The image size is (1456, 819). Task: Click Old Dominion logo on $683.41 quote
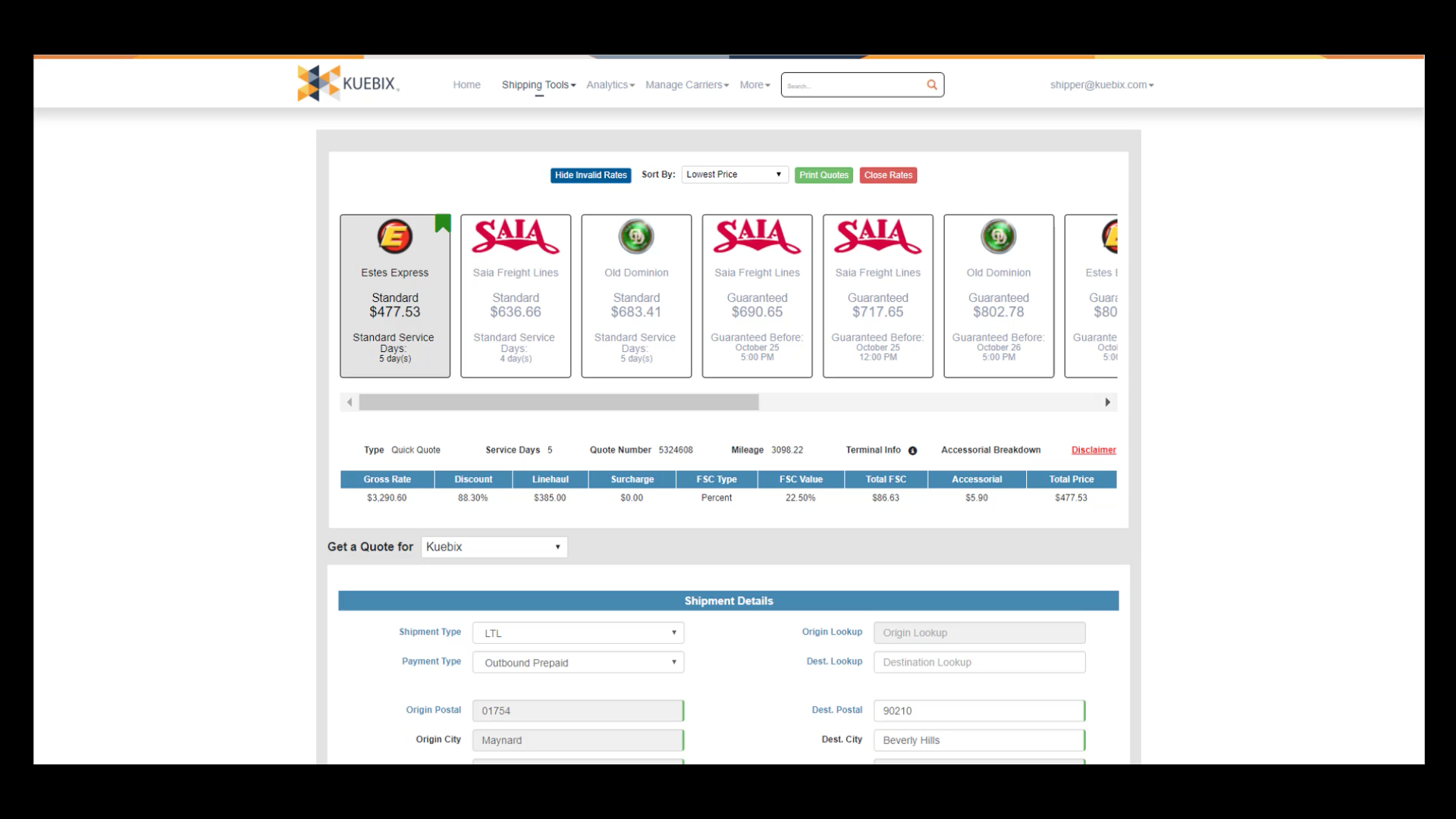click(636, 237)
